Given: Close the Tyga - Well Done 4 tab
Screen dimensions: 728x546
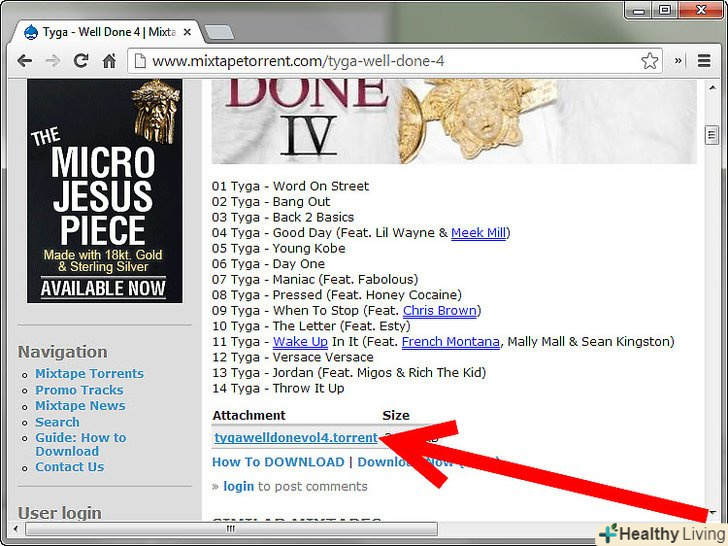Looking at the screenshot, I should [x=187, y=32].
